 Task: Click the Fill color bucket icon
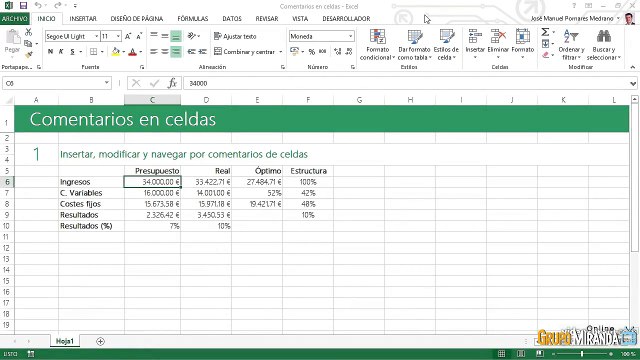tap(116, 52)
